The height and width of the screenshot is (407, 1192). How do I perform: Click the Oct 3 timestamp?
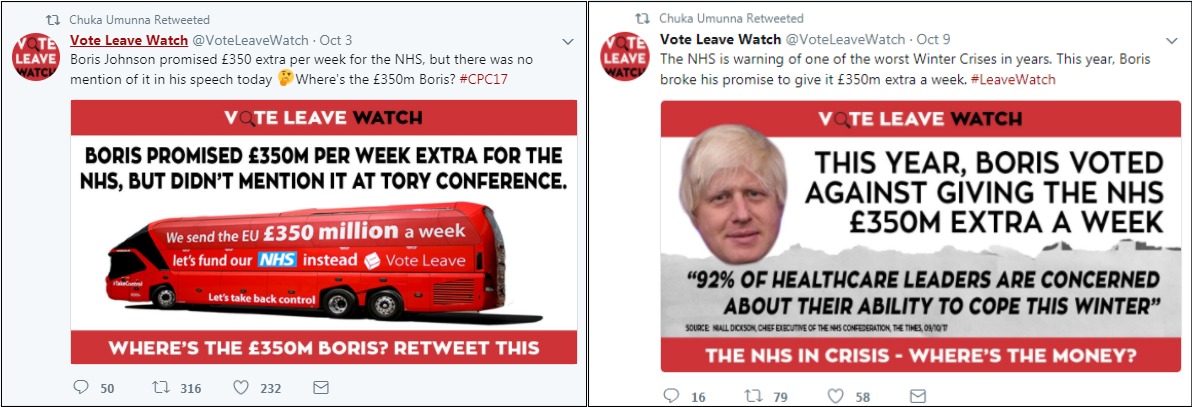tap(335, 40)
